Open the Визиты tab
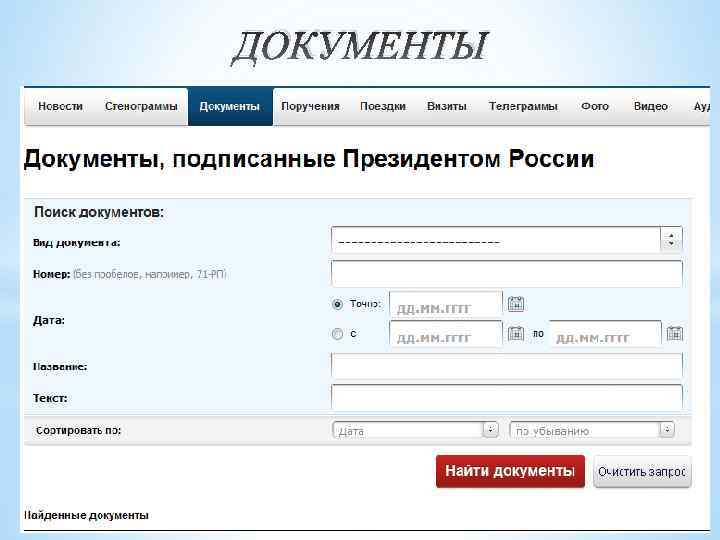The image size is (720, 540). tap(447, 107)
